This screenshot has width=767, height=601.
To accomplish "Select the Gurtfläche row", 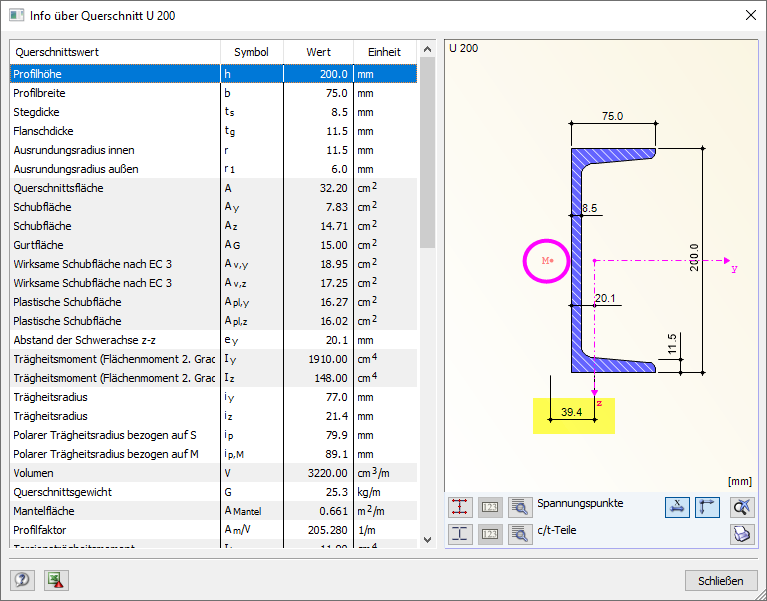I will 213,245.
